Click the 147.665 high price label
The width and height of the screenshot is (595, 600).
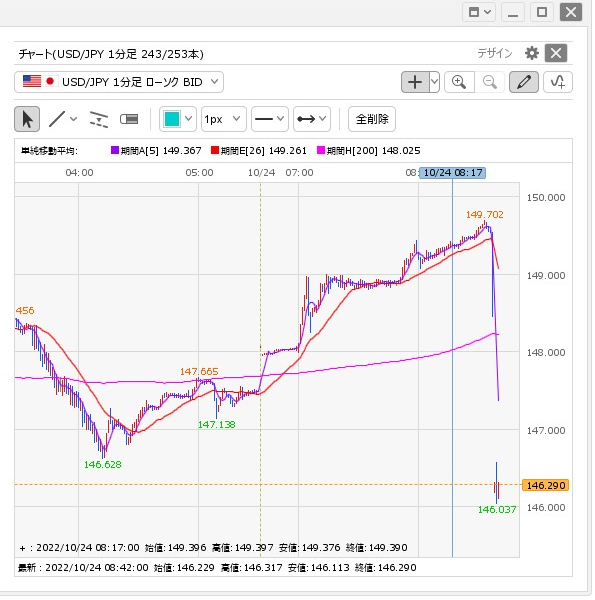tap(199, 372)
